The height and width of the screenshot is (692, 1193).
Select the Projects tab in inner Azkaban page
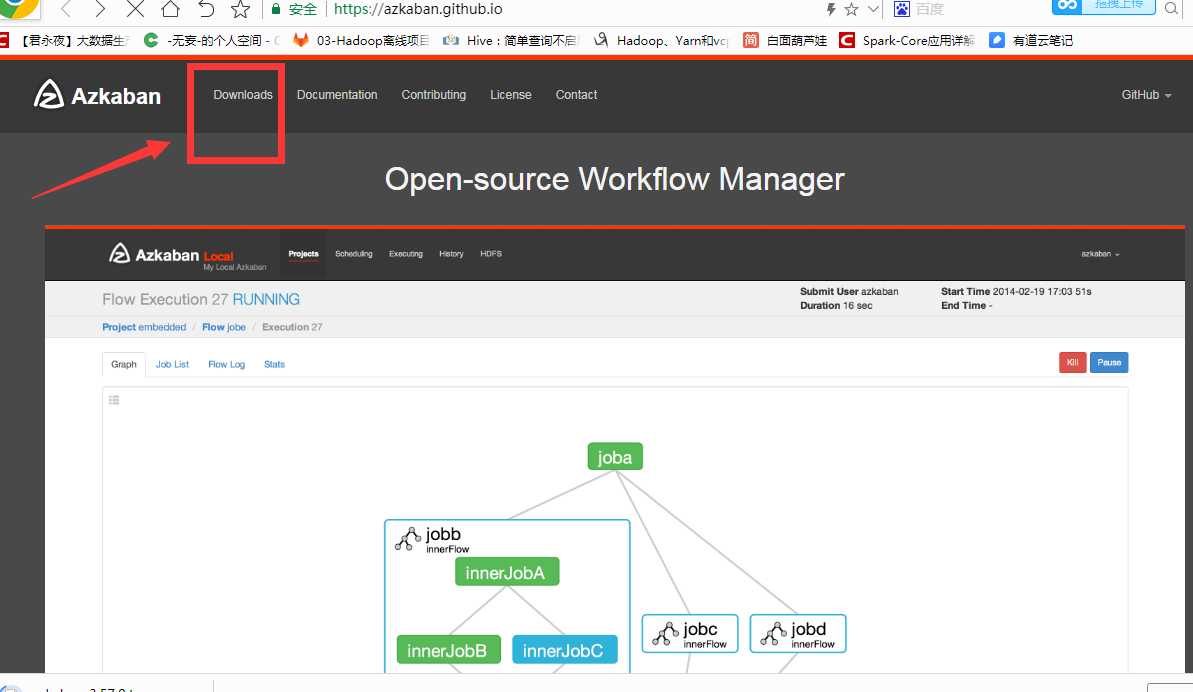pyautogui.click(x=304, y=254)
